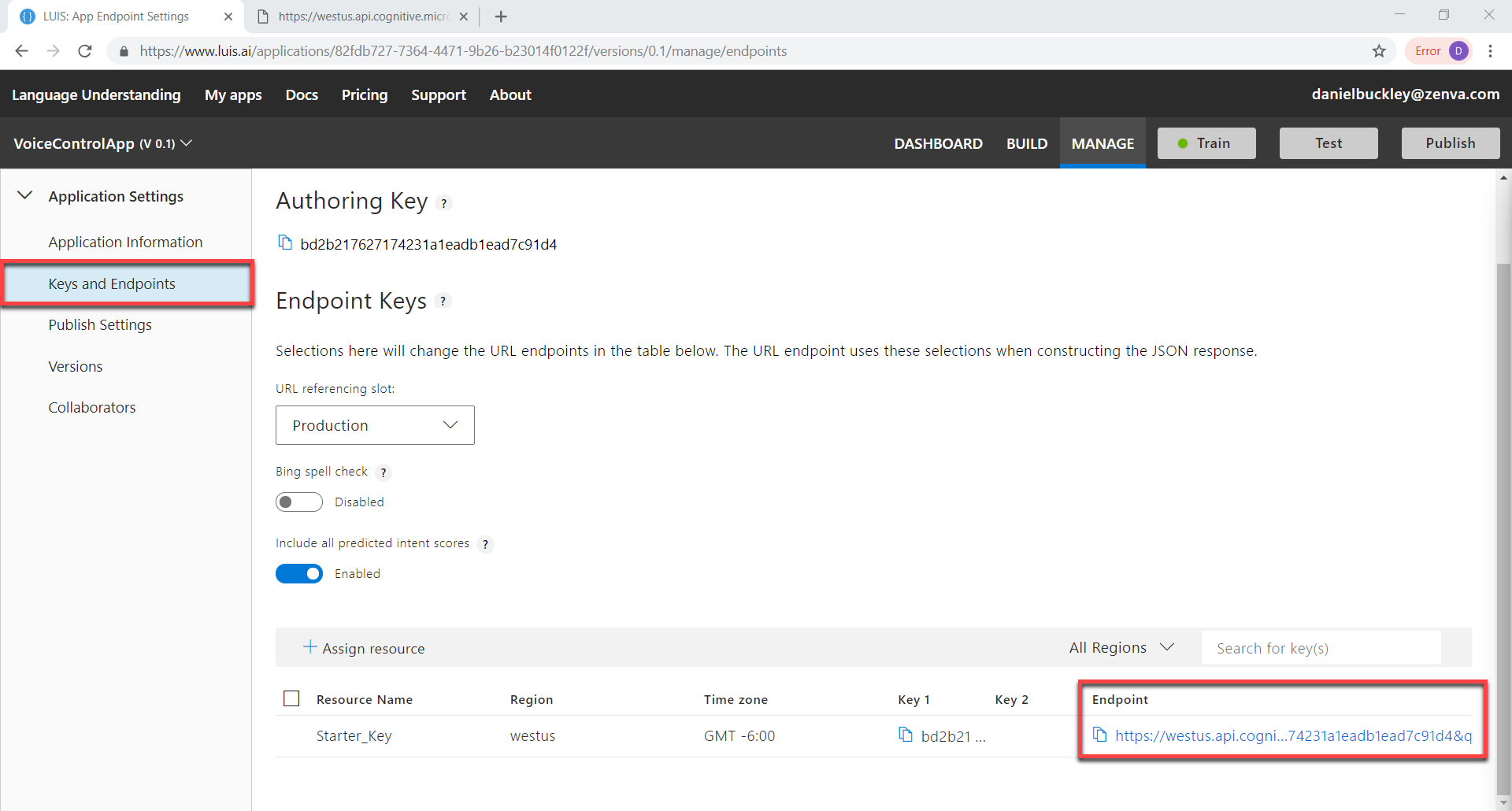Switch to the BUILD tab

(x=1027, y=143)
